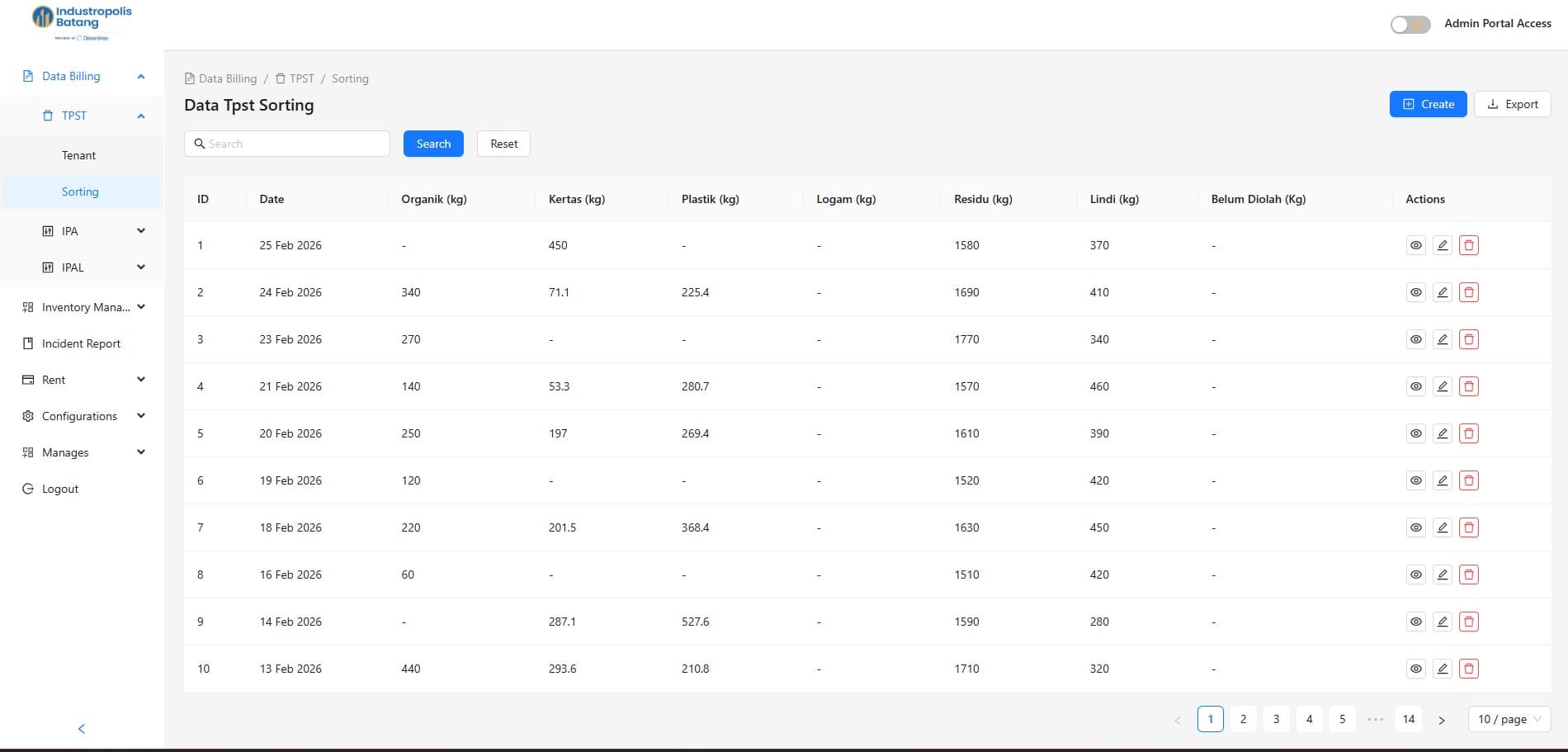View the 16 Feb 2026 record
The height and width of the screenshot is (752, 1568).
click(1416, 575)
